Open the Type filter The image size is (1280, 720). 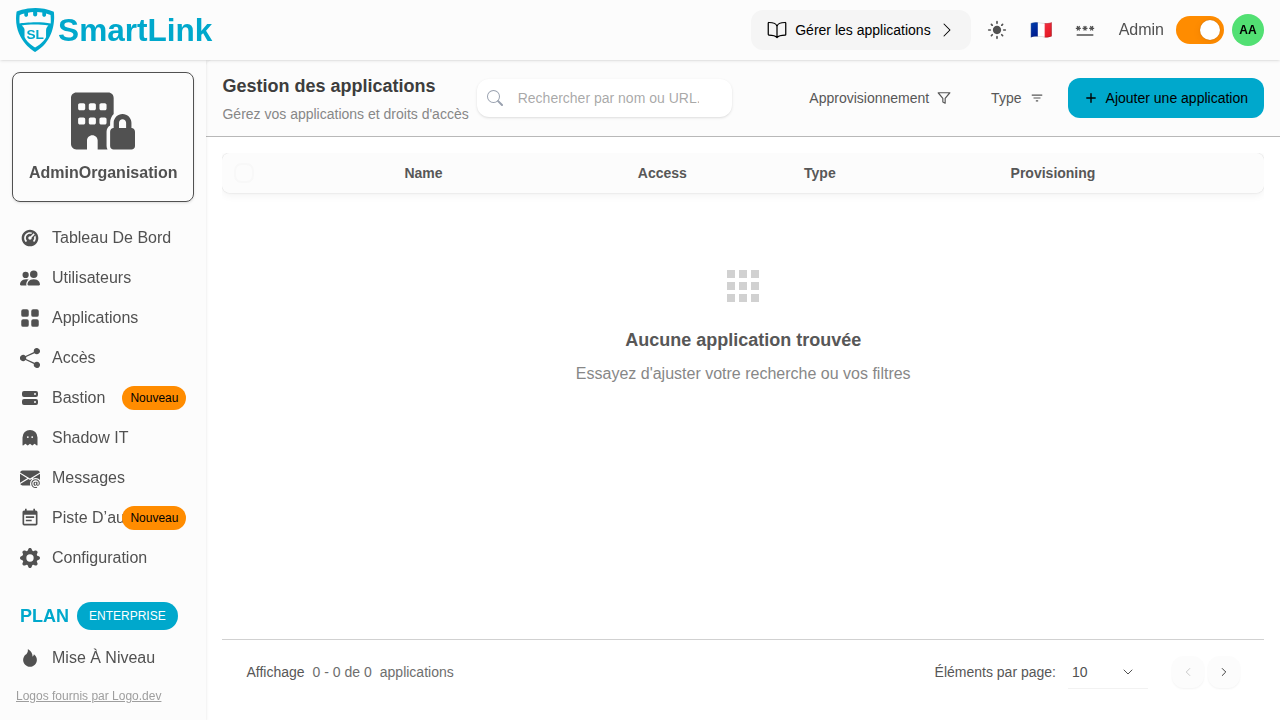click(1016, 98)
